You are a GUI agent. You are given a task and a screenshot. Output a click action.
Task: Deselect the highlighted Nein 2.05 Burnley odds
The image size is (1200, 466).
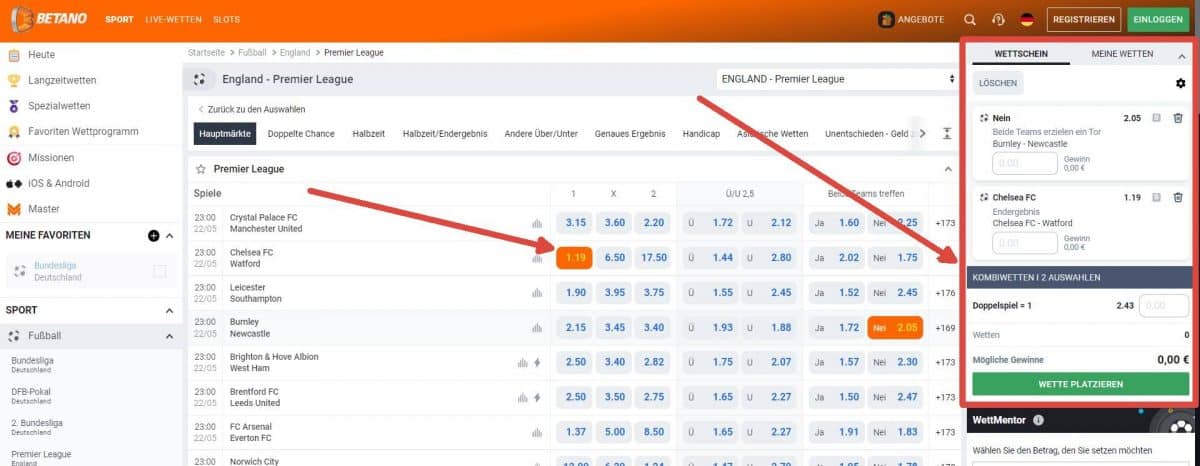(895, 328)
